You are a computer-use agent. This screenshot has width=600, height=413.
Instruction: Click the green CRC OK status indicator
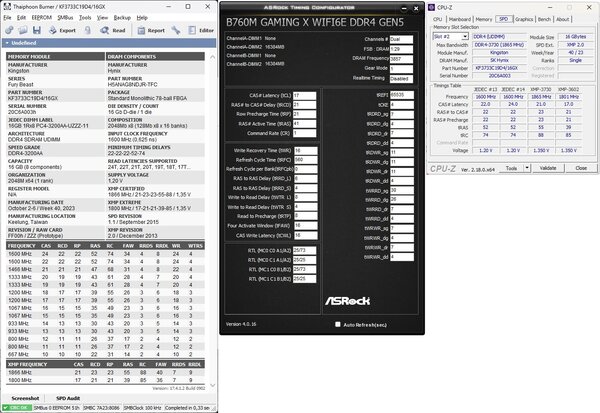pyautogui.click(x=16, y=408)
